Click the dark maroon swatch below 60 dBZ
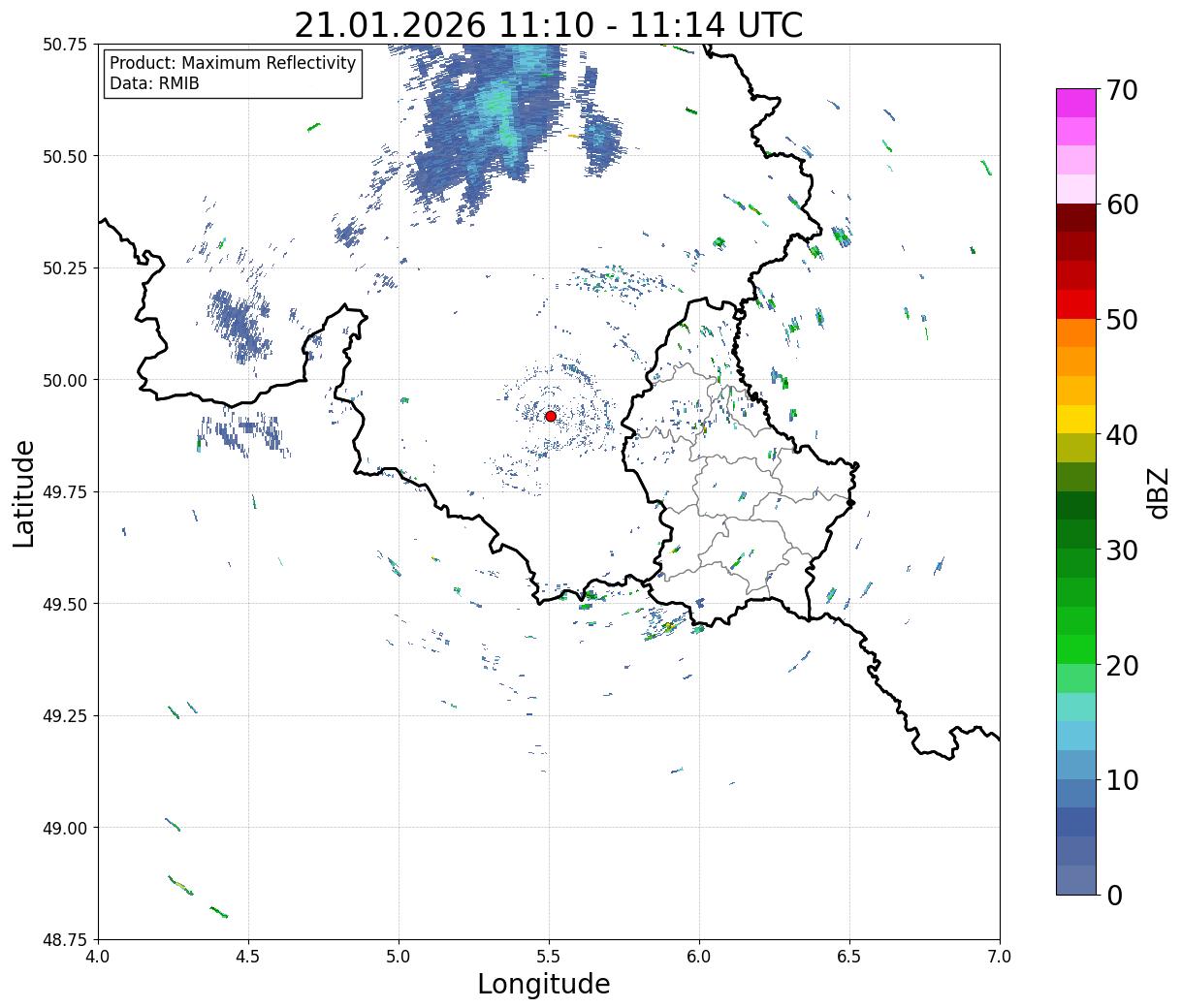 (x=1076, y=218)
